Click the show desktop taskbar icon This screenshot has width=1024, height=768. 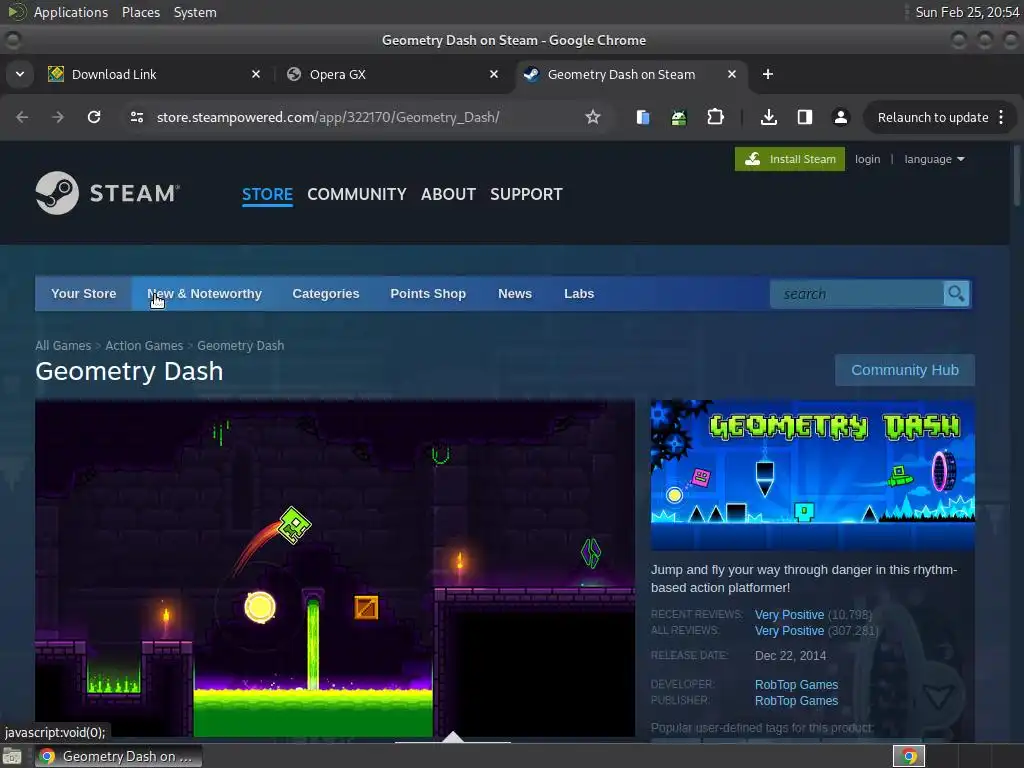tap(12, 756)
